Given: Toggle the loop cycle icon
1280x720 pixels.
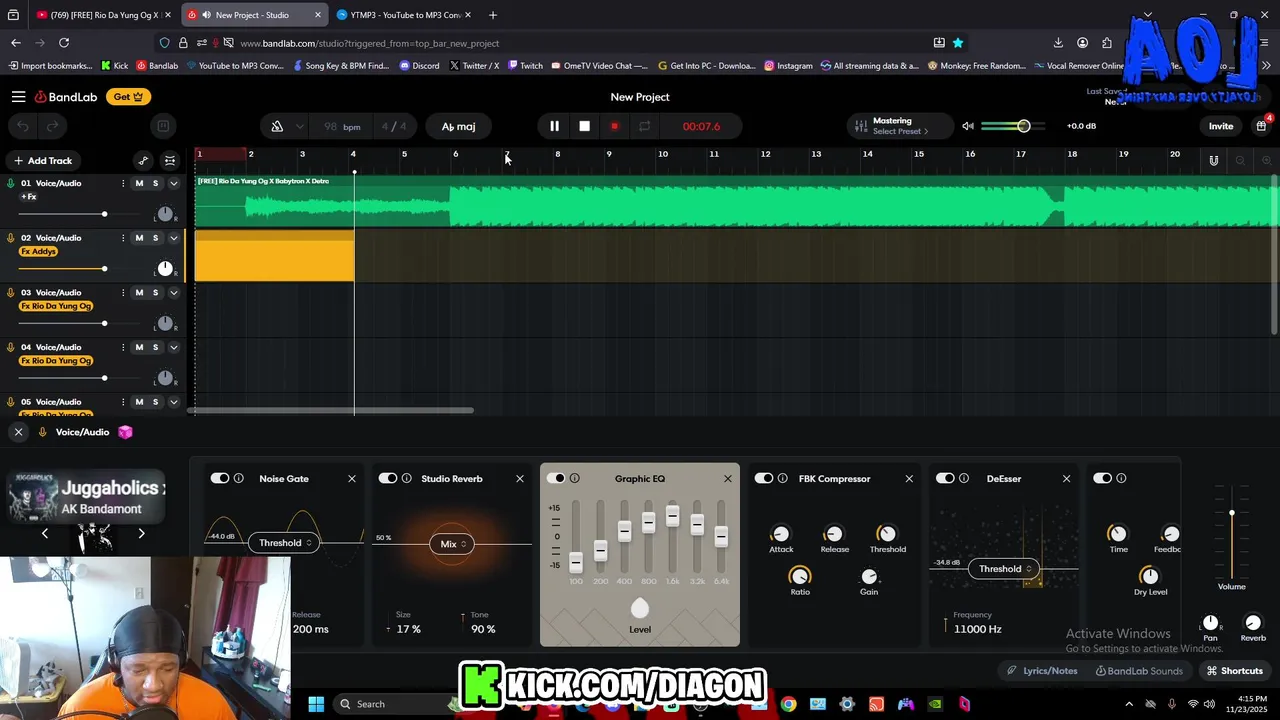Looking at the screenshot, I should 645,126.
